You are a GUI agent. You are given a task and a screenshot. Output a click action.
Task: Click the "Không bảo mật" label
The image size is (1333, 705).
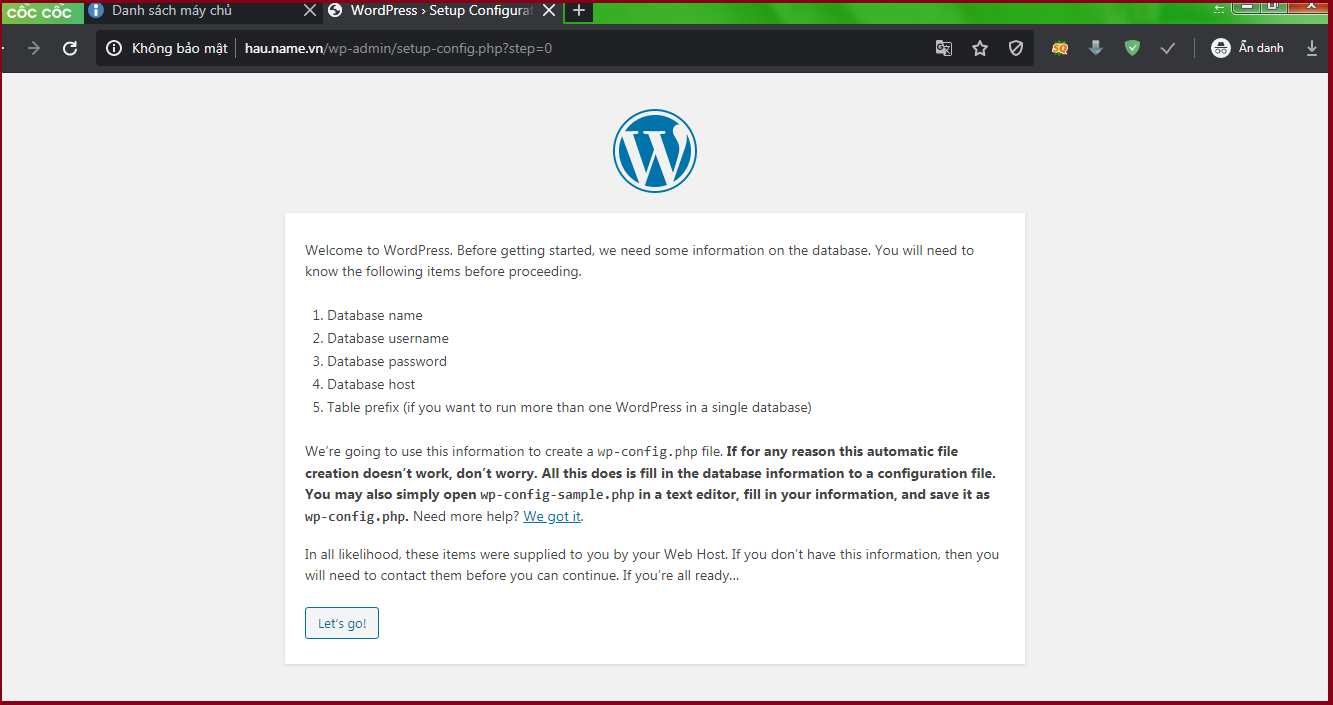pyautogui.click(x=180, y=48)
